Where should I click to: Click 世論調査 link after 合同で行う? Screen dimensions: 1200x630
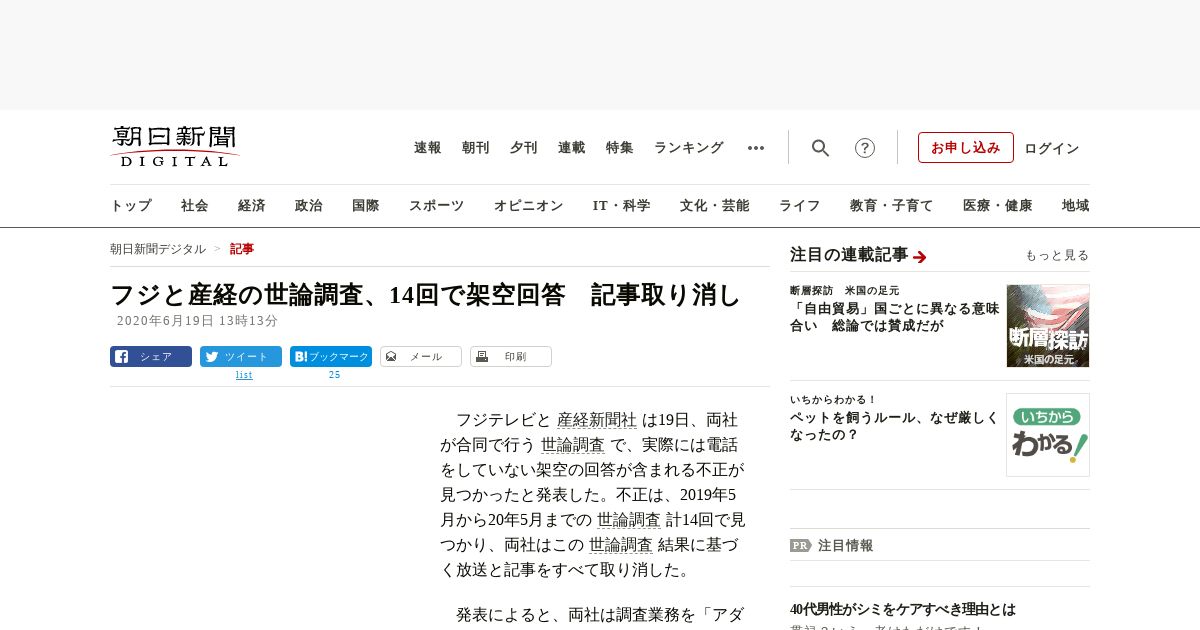573,445
